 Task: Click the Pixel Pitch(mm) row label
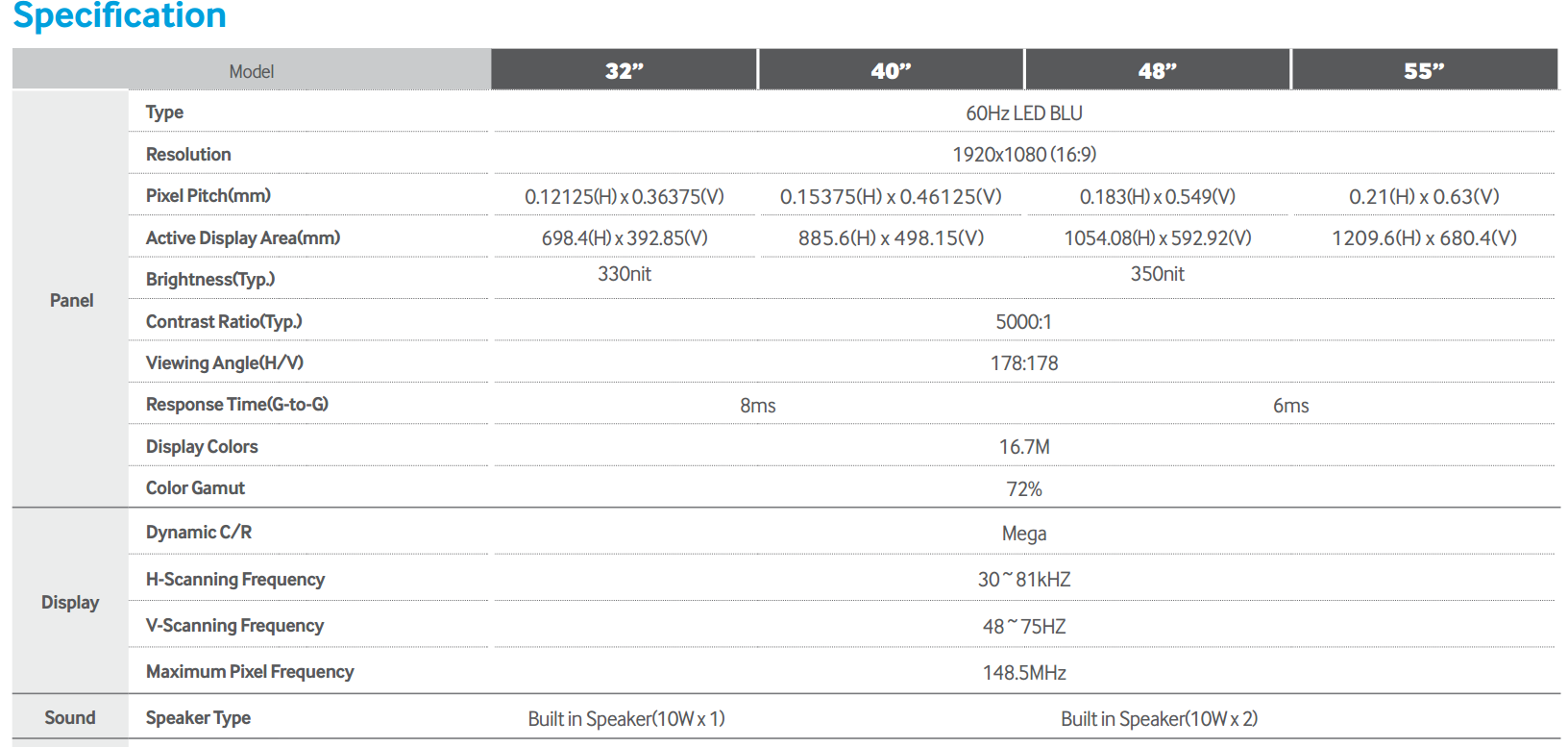pyautogui.click(x=208, y=195)
